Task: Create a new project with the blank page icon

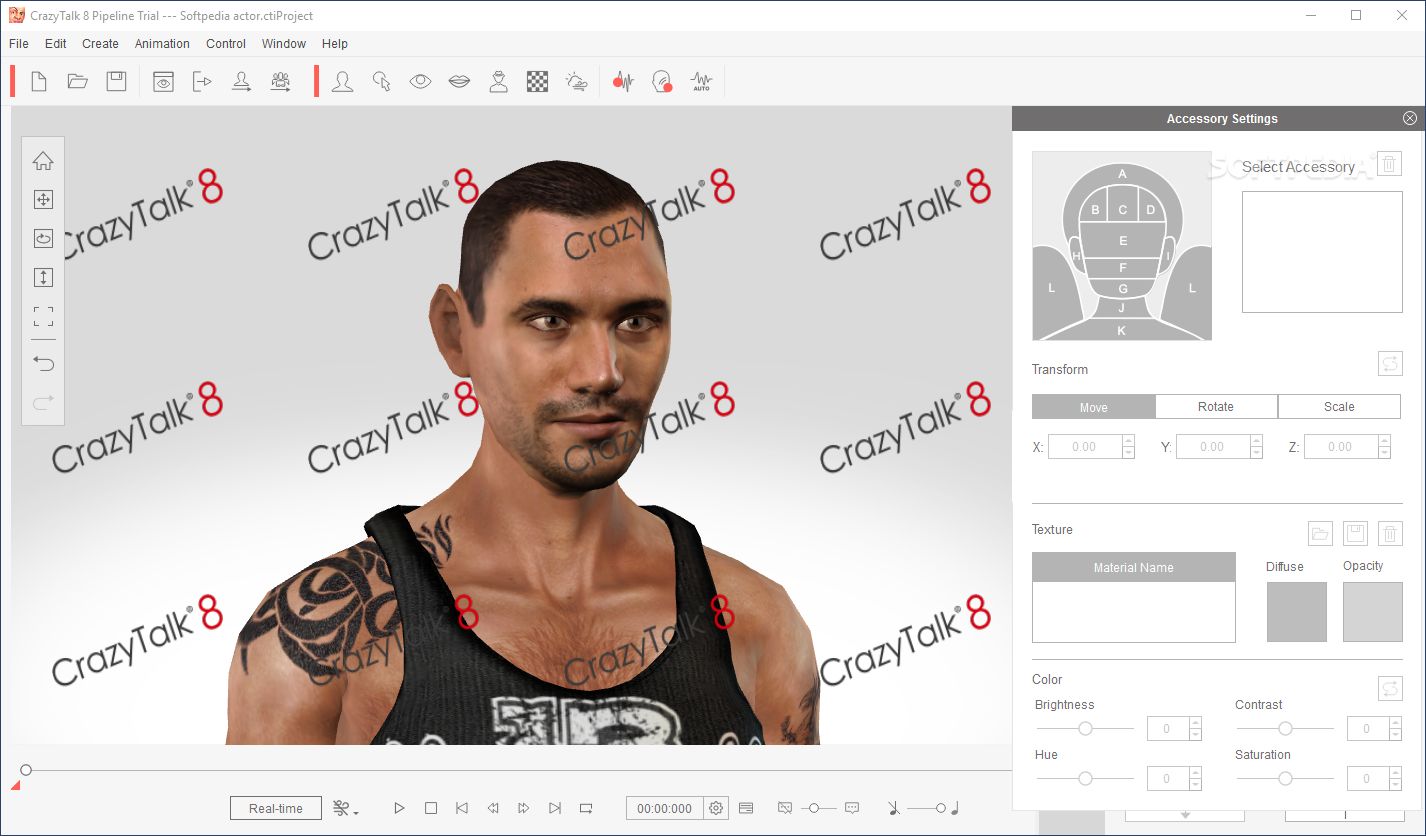Action: pos(39,82)
